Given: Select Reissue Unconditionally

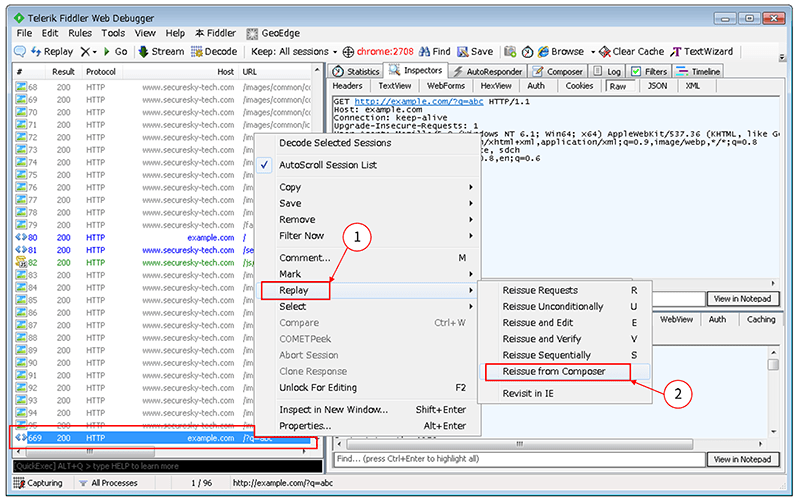Looking at the screenshot, I should tap(564, 307).
